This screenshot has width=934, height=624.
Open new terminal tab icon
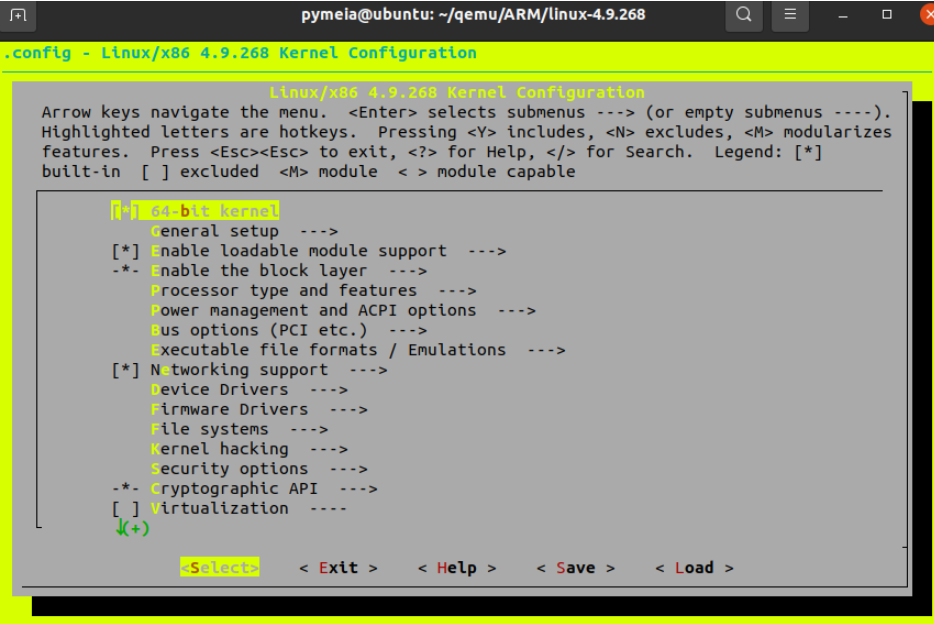click(18, 15)
